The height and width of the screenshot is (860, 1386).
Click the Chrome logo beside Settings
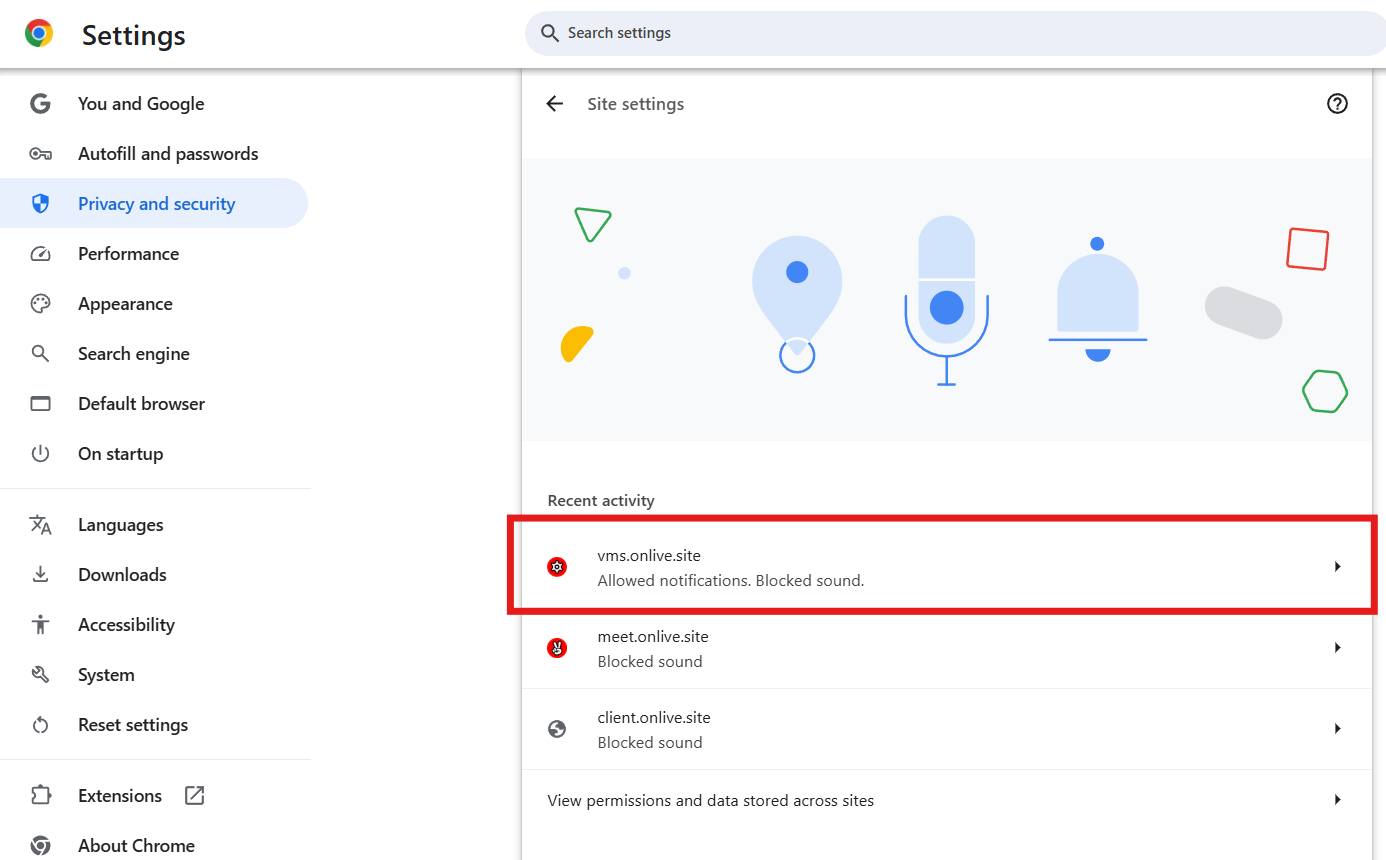tap(39, 34)
